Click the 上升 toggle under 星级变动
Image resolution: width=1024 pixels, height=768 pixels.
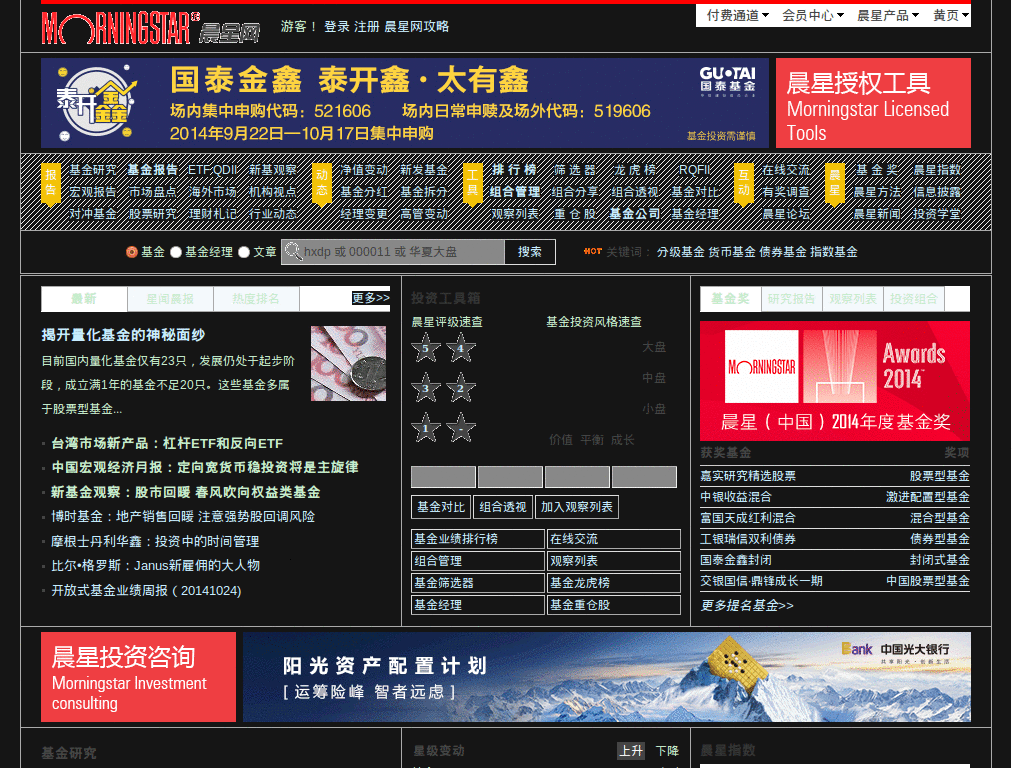tap(631, 751)
